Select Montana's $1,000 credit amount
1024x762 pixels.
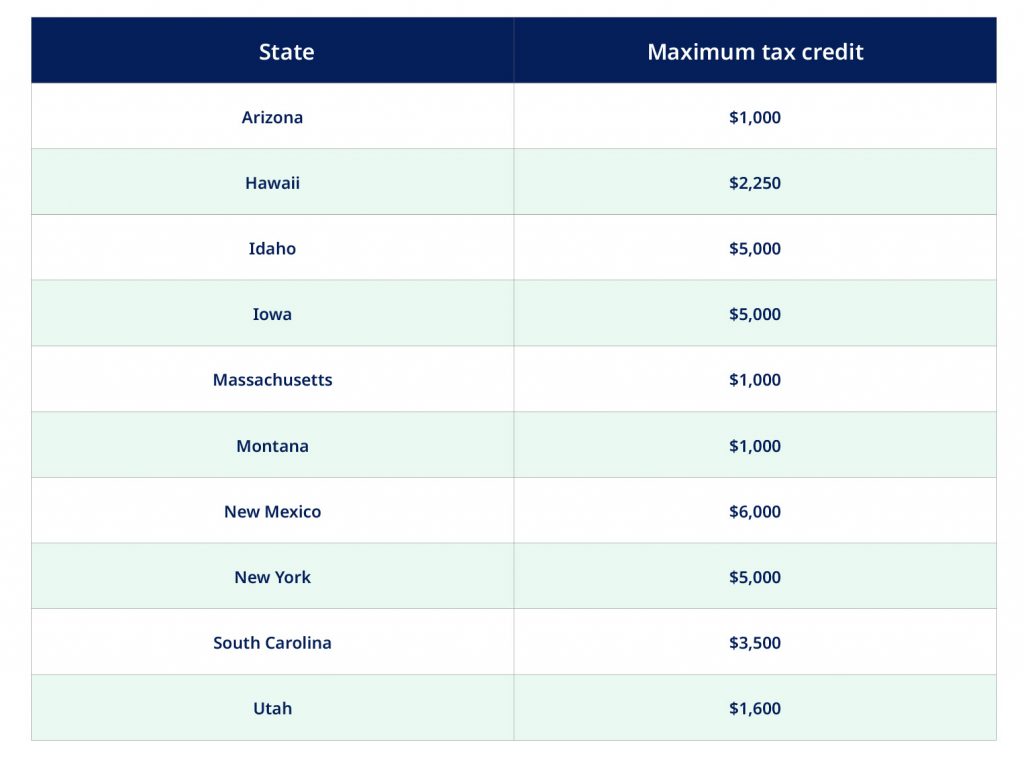click(x=755, y=445)
